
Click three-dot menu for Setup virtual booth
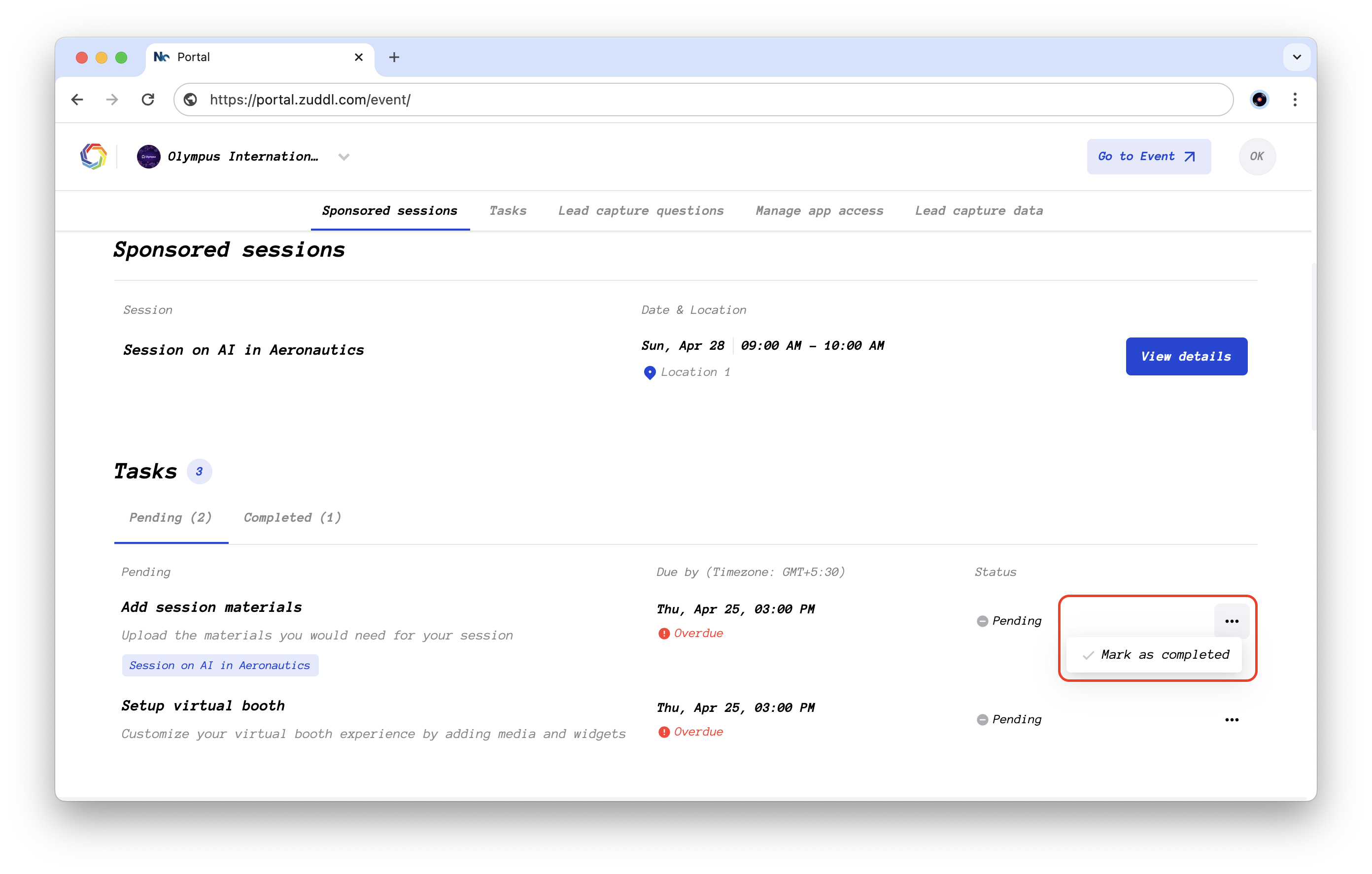click(1231, 720)
